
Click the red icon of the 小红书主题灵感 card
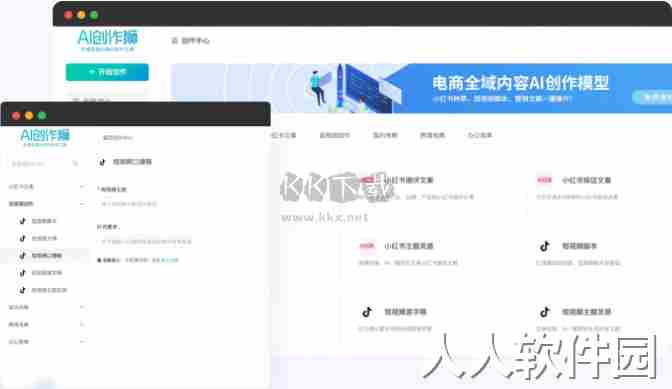click(367, 246)
